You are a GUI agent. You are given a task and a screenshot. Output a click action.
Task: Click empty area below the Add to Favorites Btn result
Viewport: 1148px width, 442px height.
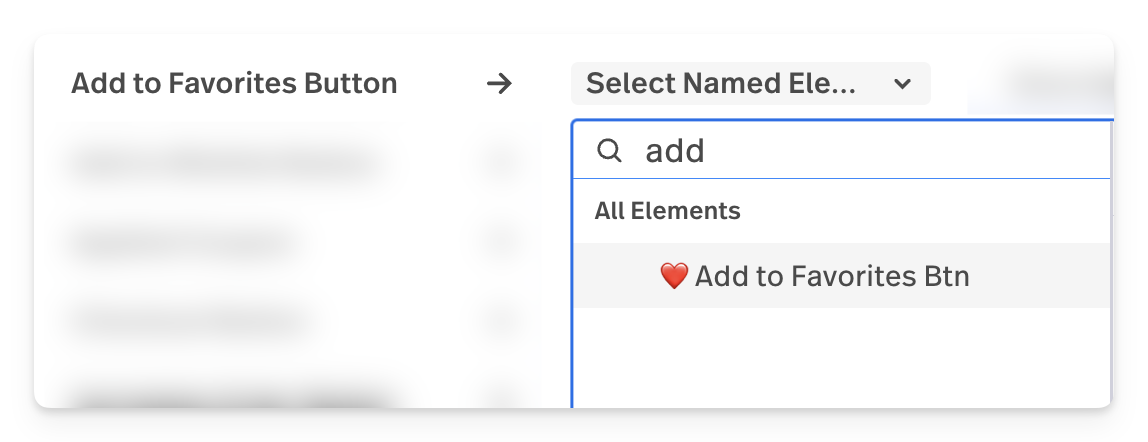842,357
